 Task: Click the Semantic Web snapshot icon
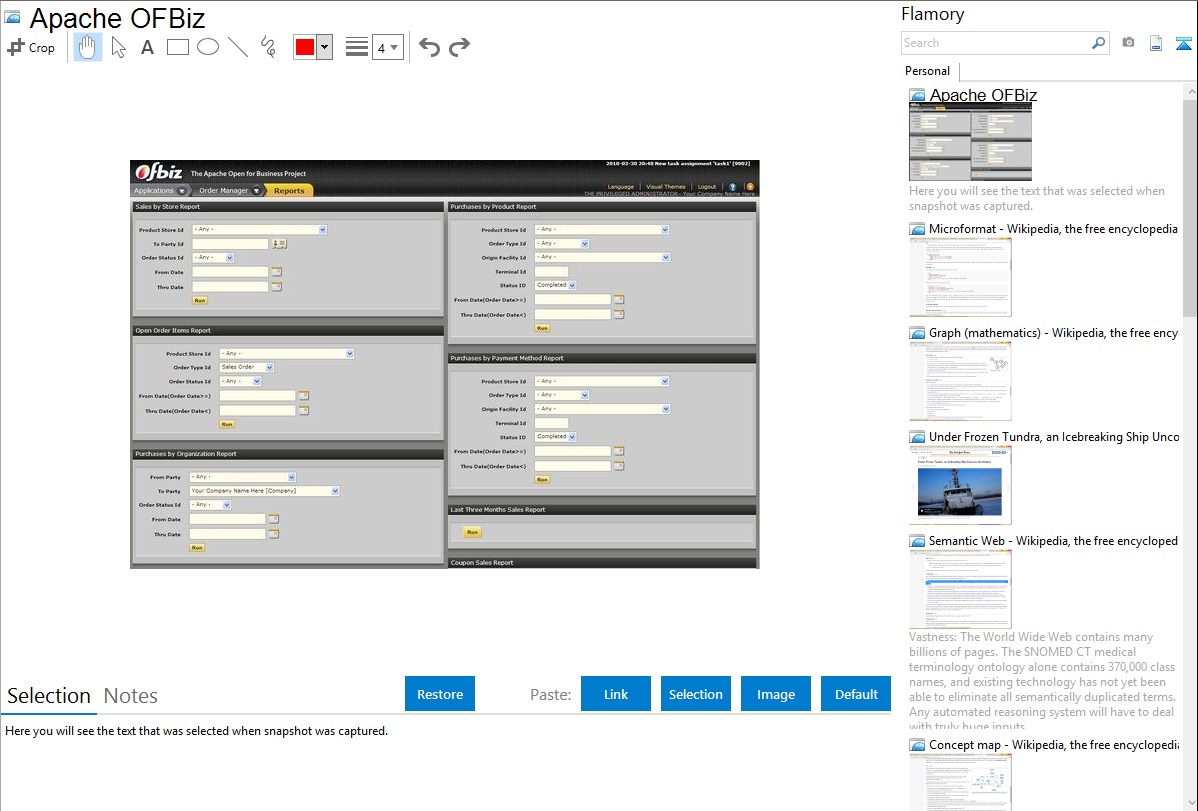(917, 541)
